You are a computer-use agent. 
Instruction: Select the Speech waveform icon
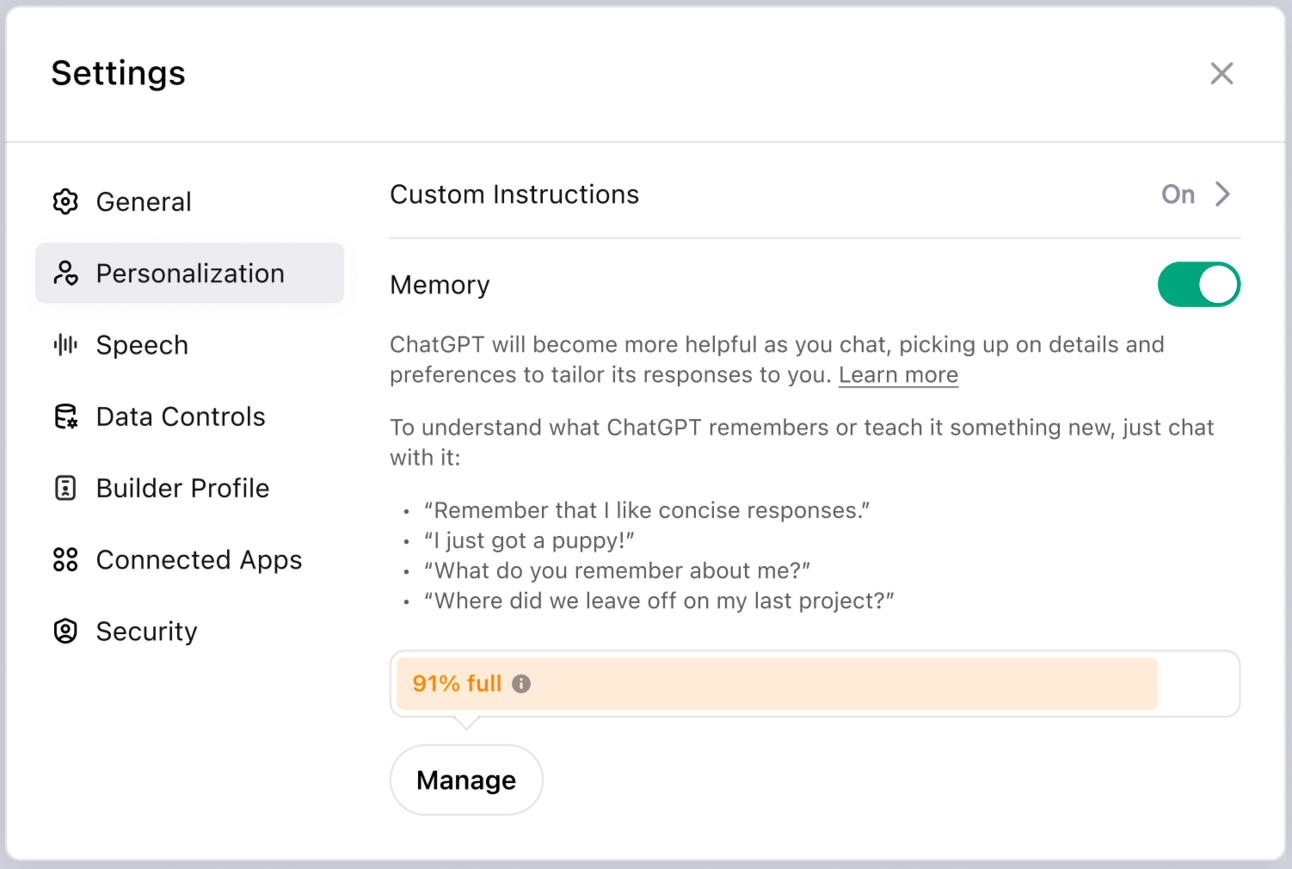click(x=65, y=344)
